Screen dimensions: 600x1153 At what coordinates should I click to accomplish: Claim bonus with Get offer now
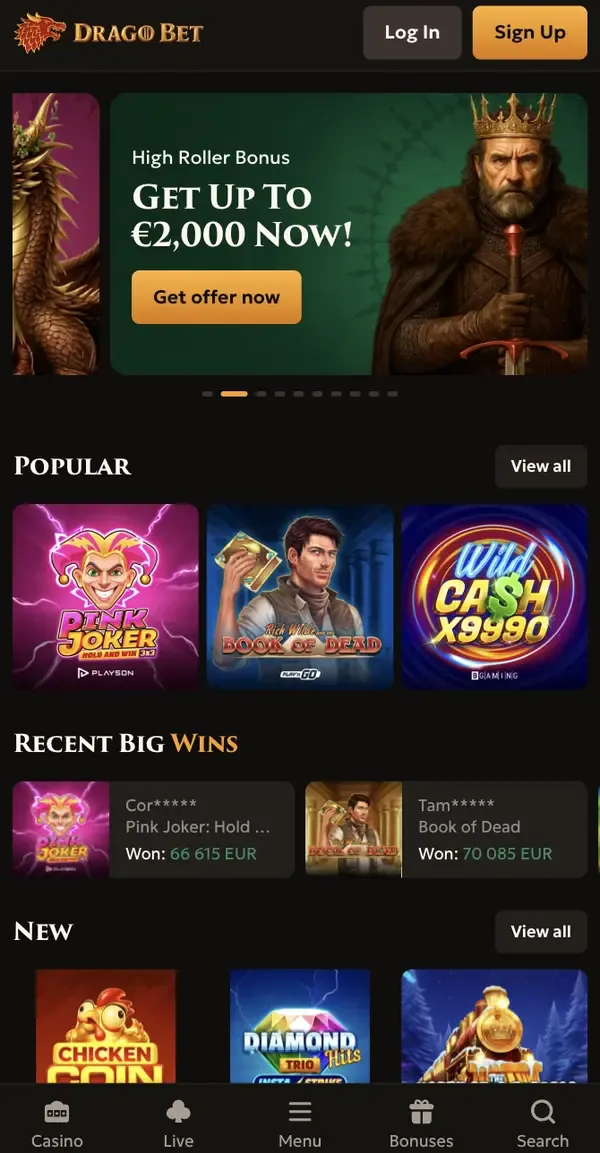coord(216,297)
